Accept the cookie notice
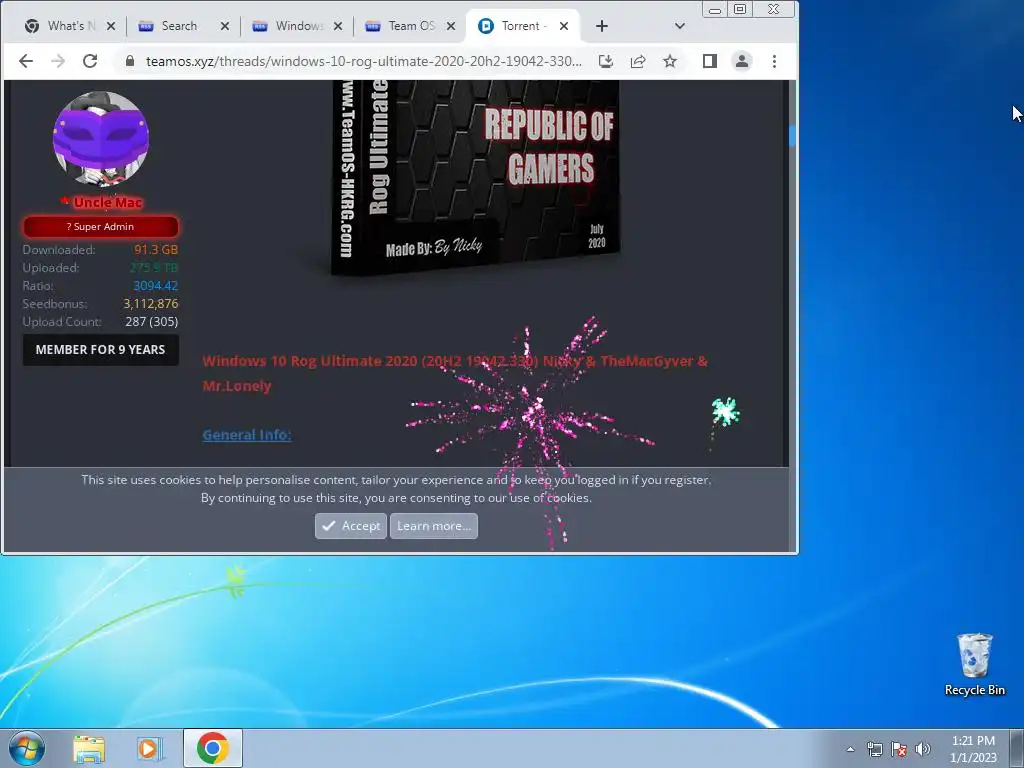This screenshot has width=1024, height=768. pyautogui.click(x=351, y=526)
